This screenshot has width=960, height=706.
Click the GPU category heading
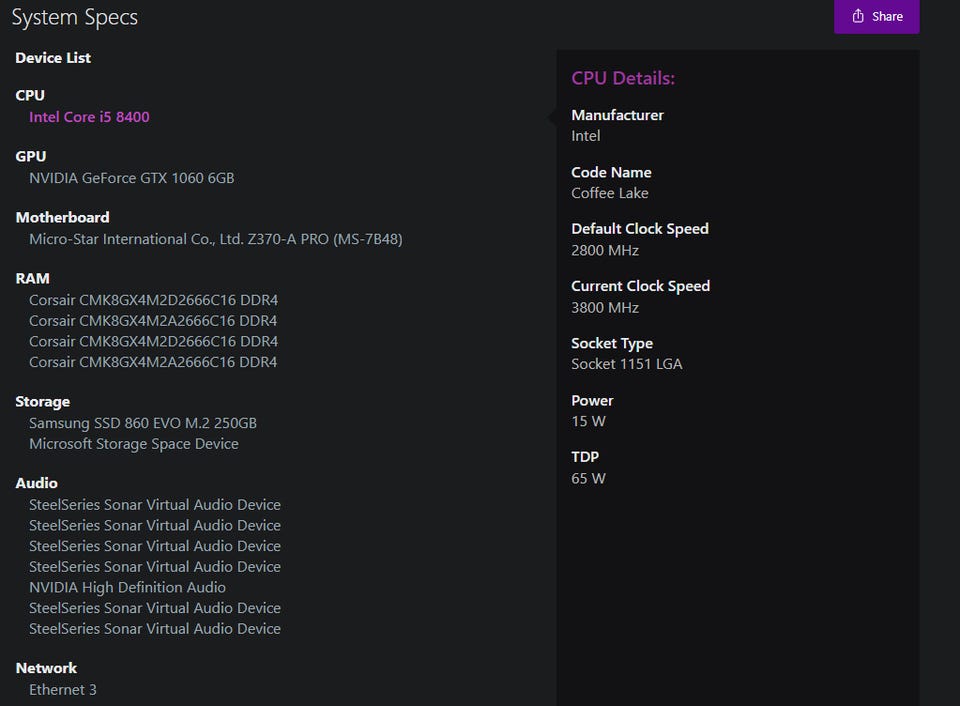30,156
